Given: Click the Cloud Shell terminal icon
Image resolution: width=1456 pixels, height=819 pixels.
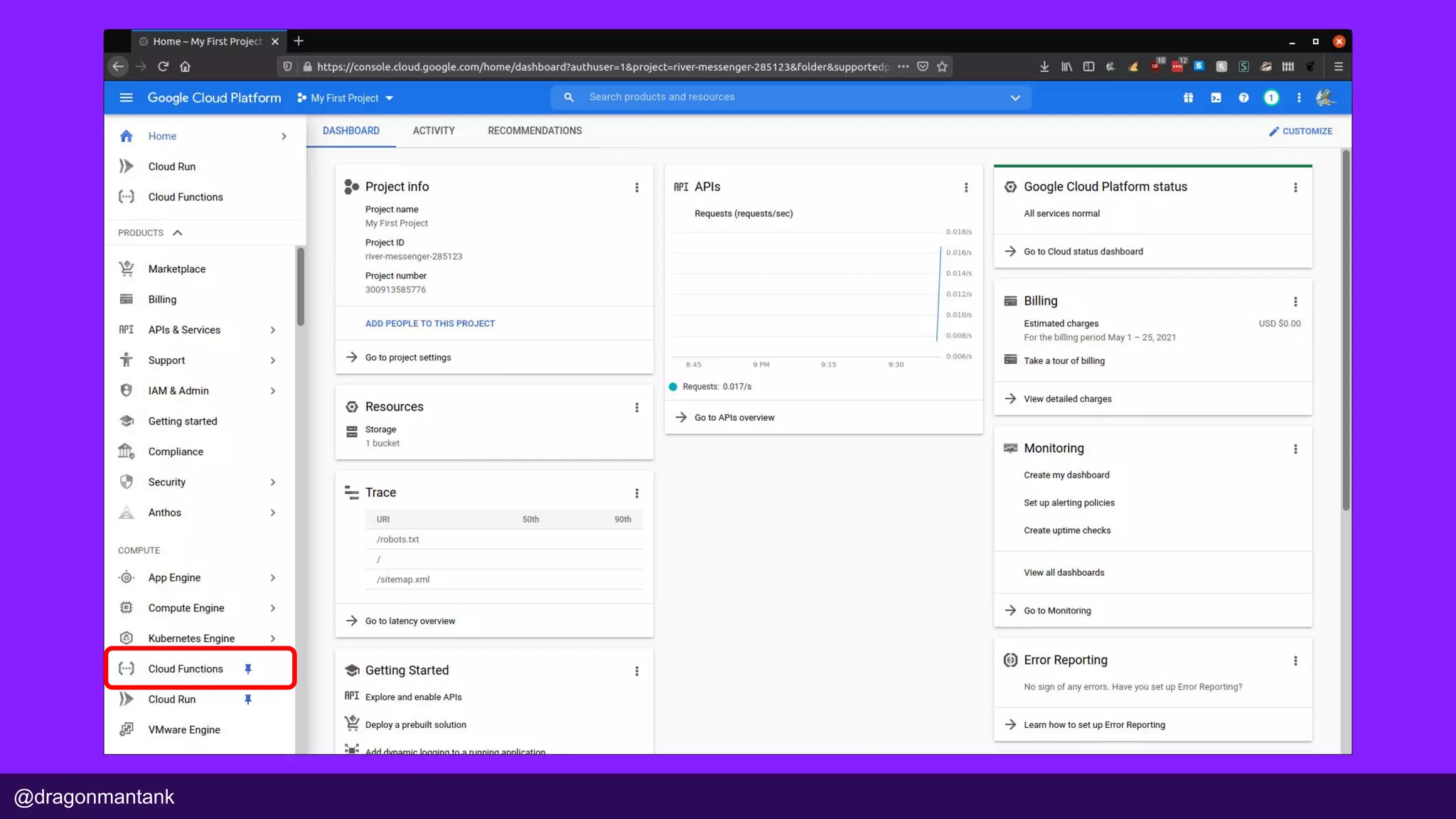Looking at the screenshot, I should (1216, 97).
